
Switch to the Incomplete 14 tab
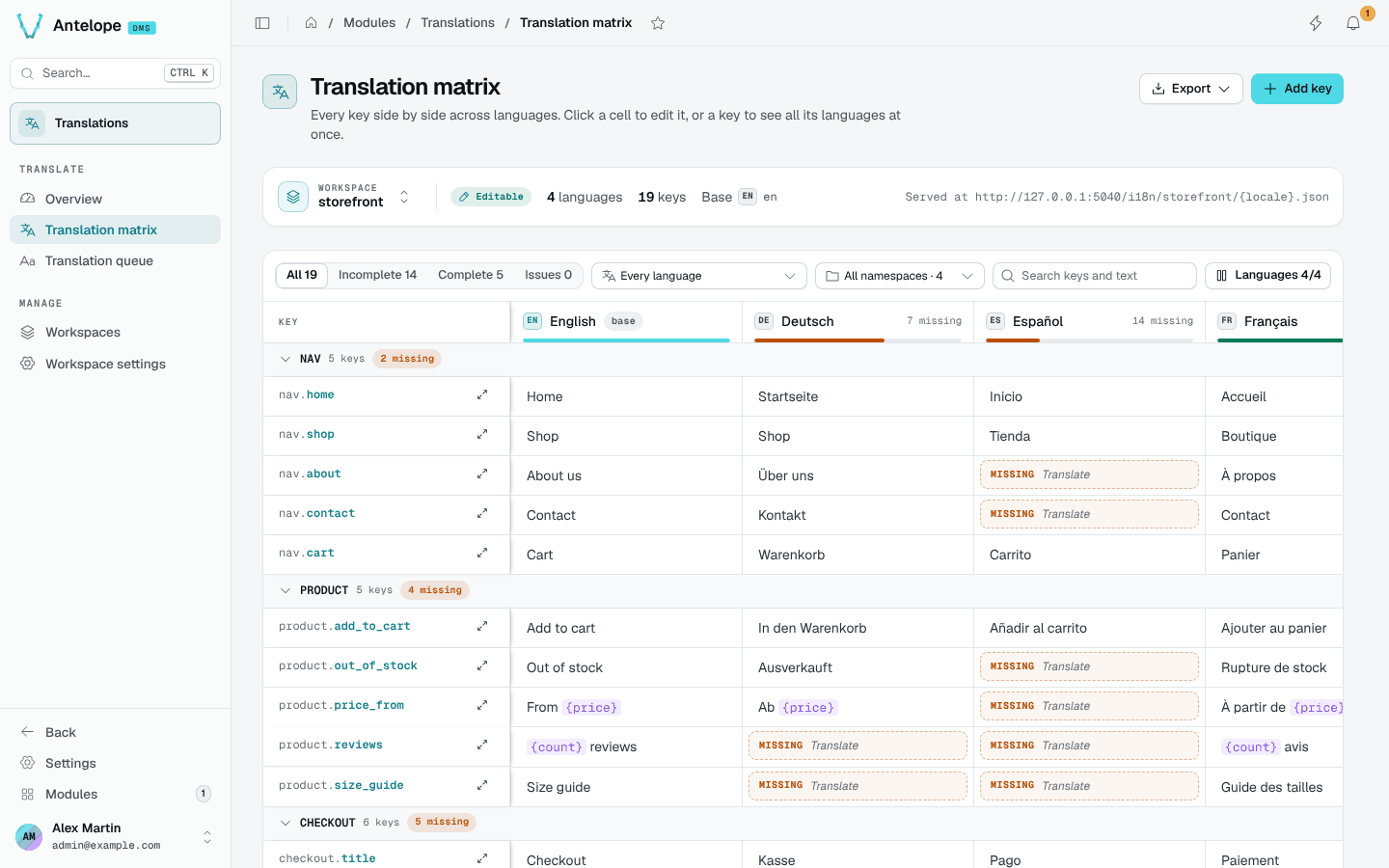tap(378, 275)
